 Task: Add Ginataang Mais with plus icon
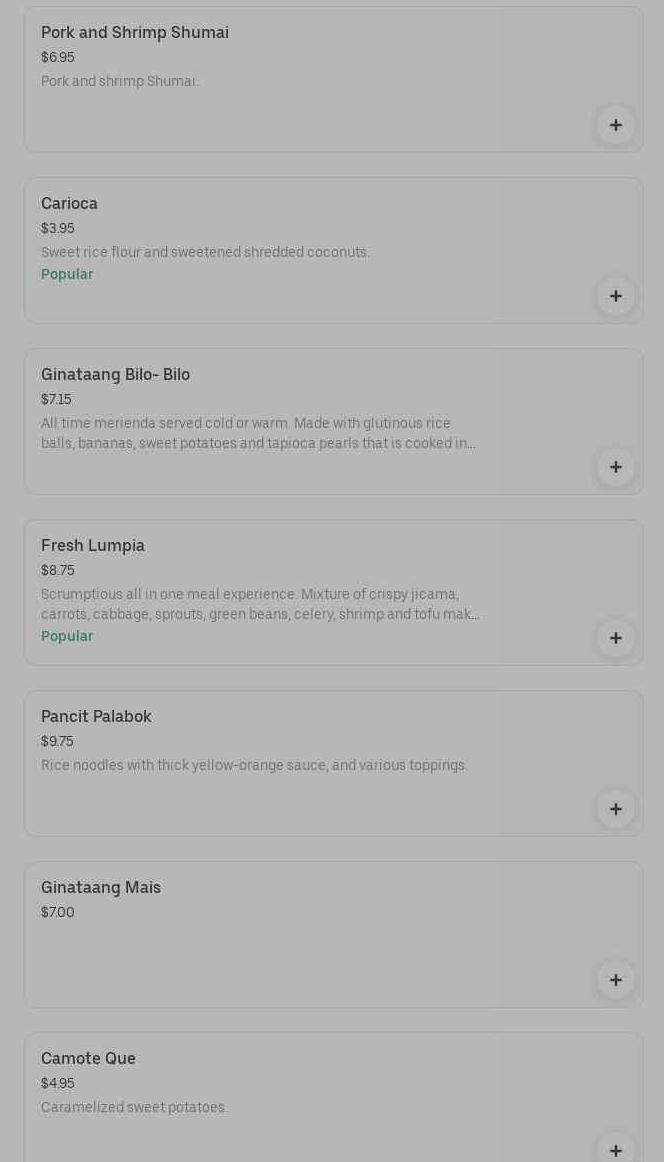click(615, 980)
